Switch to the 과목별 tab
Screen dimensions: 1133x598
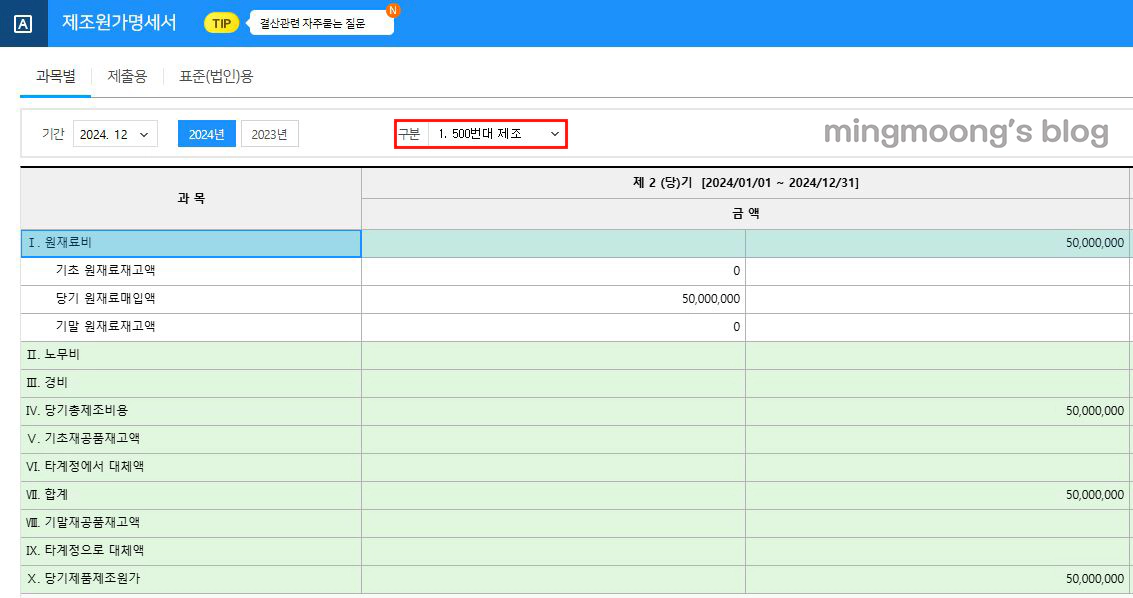click(x=56, y=76)
